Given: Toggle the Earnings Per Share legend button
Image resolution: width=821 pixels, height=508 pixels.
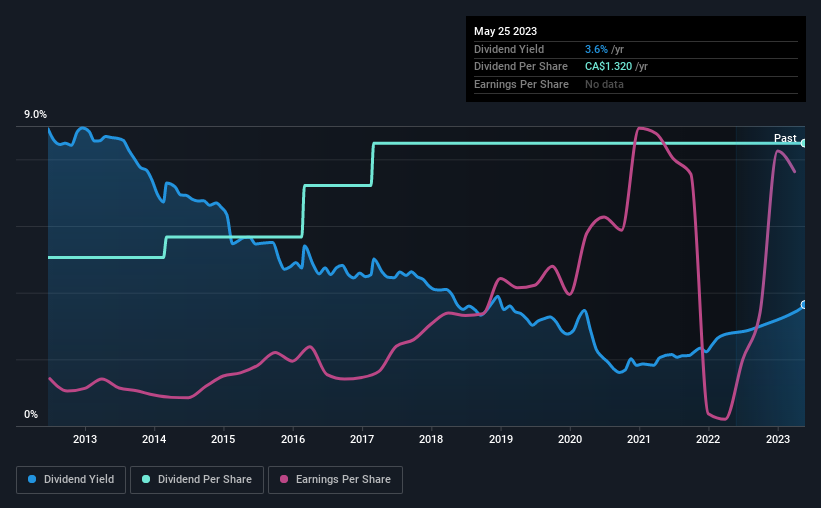Looking at the screenshot, I should pyautogui.click(x=335, y=480).
